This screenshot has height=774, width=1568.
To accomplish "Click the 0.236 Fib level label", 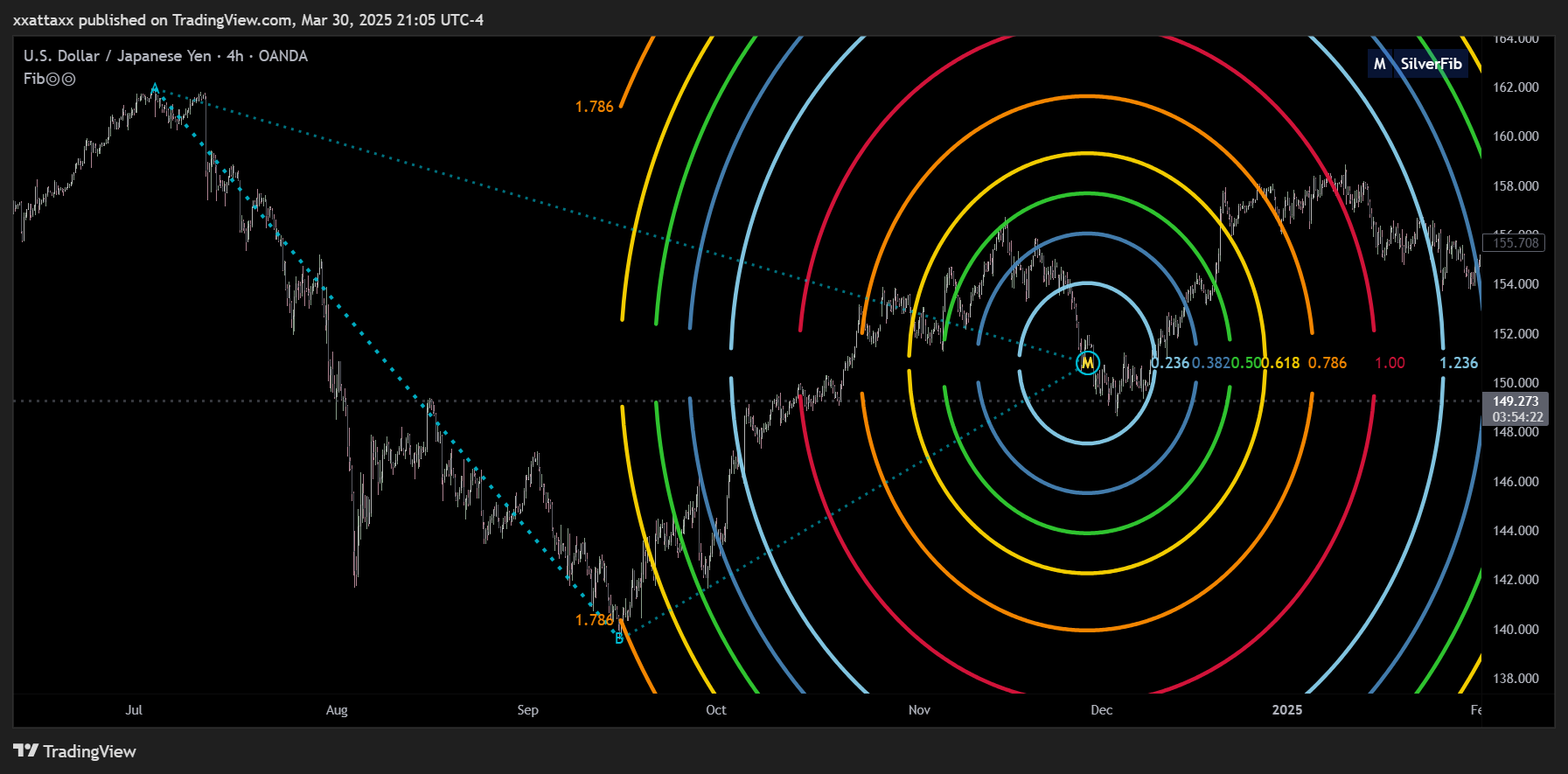I will click(x=1170, y=363).
